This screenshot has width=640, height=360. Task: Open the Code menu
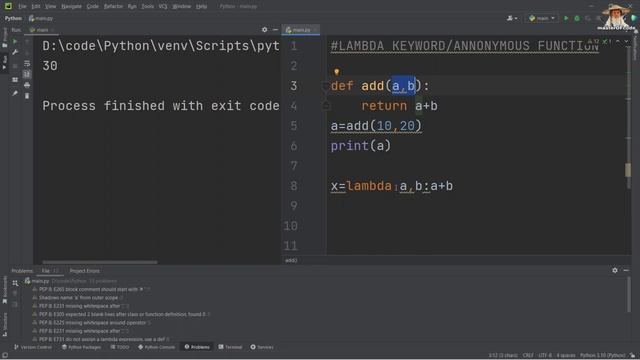coord(93,7)
